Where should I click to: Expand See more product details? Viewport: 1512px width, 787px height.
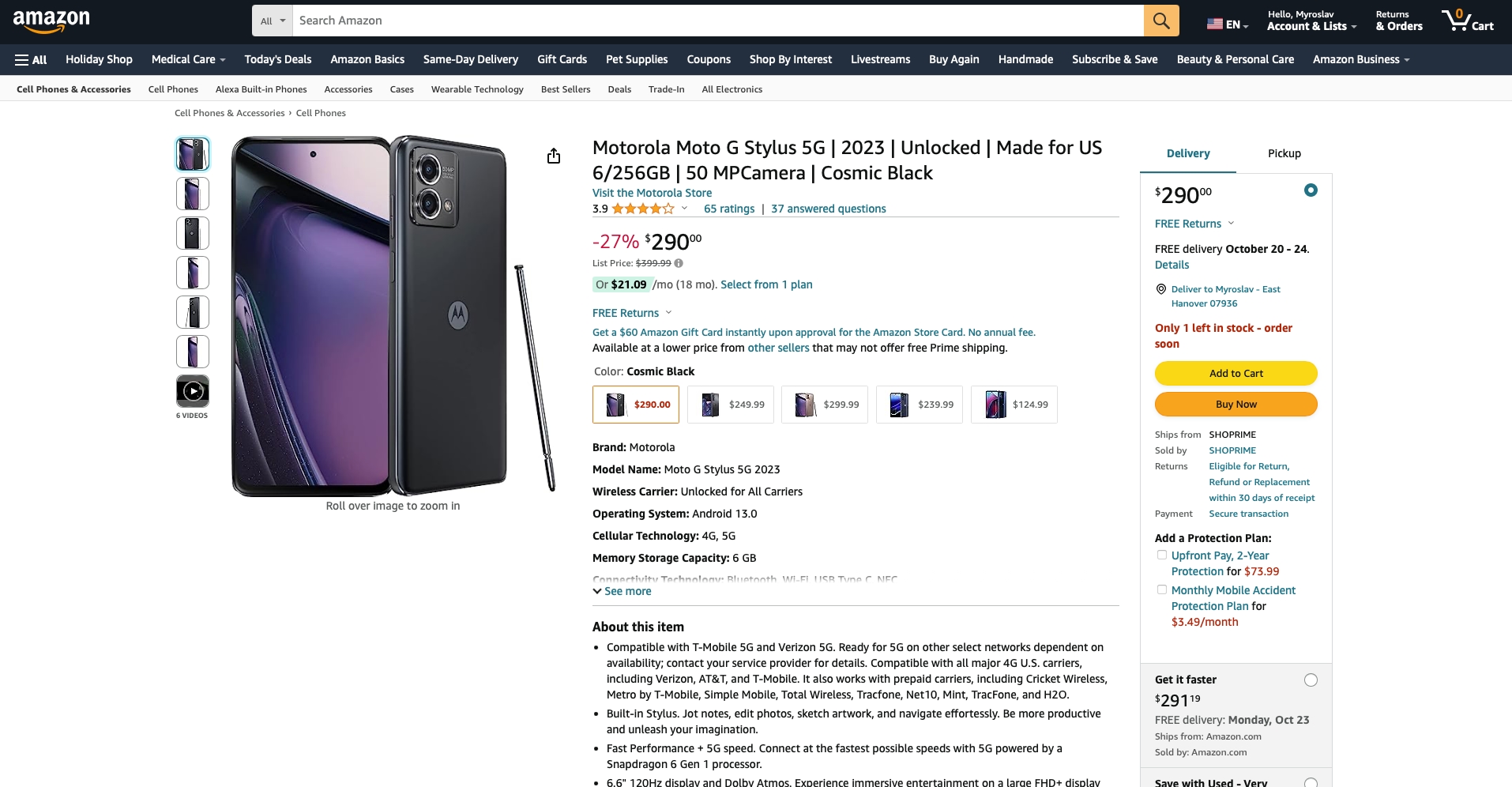point(622,591)
